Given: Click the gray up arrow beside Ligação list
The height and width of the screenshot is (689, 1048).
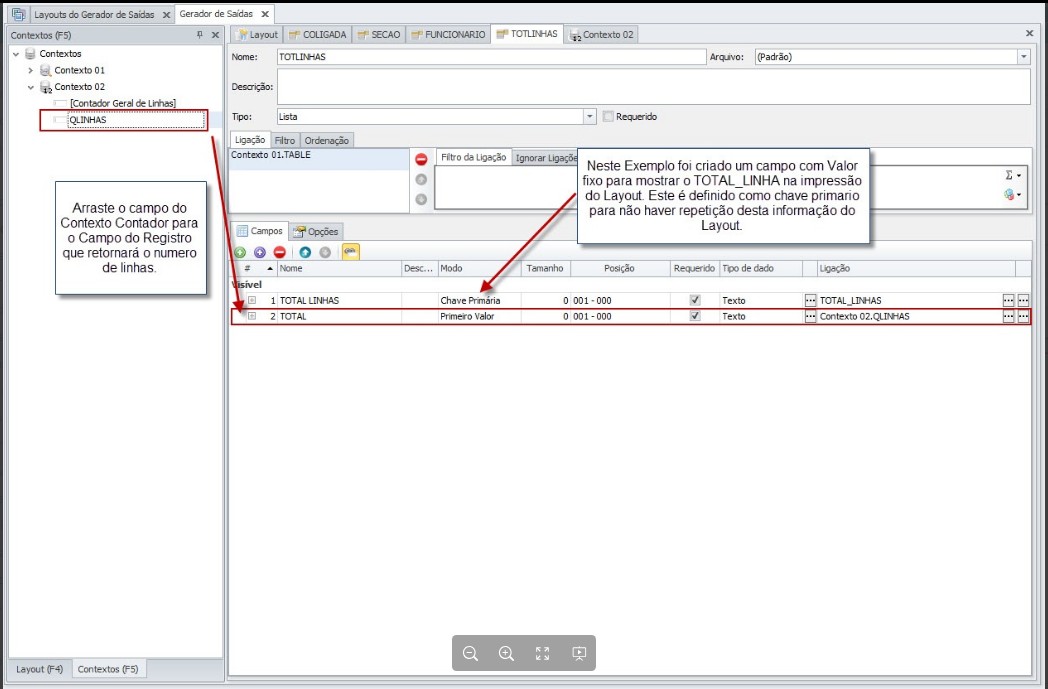Looking at the screenshot, I should coord(421,179).
